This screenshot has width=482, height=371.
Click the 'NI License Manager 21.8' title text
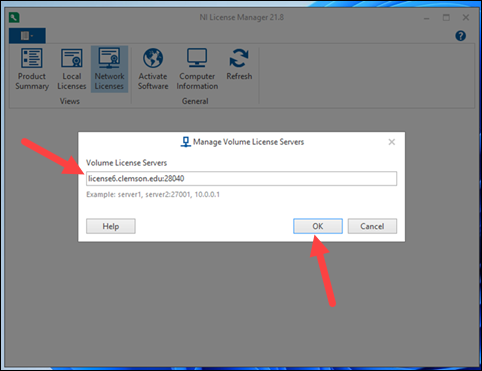242,17
